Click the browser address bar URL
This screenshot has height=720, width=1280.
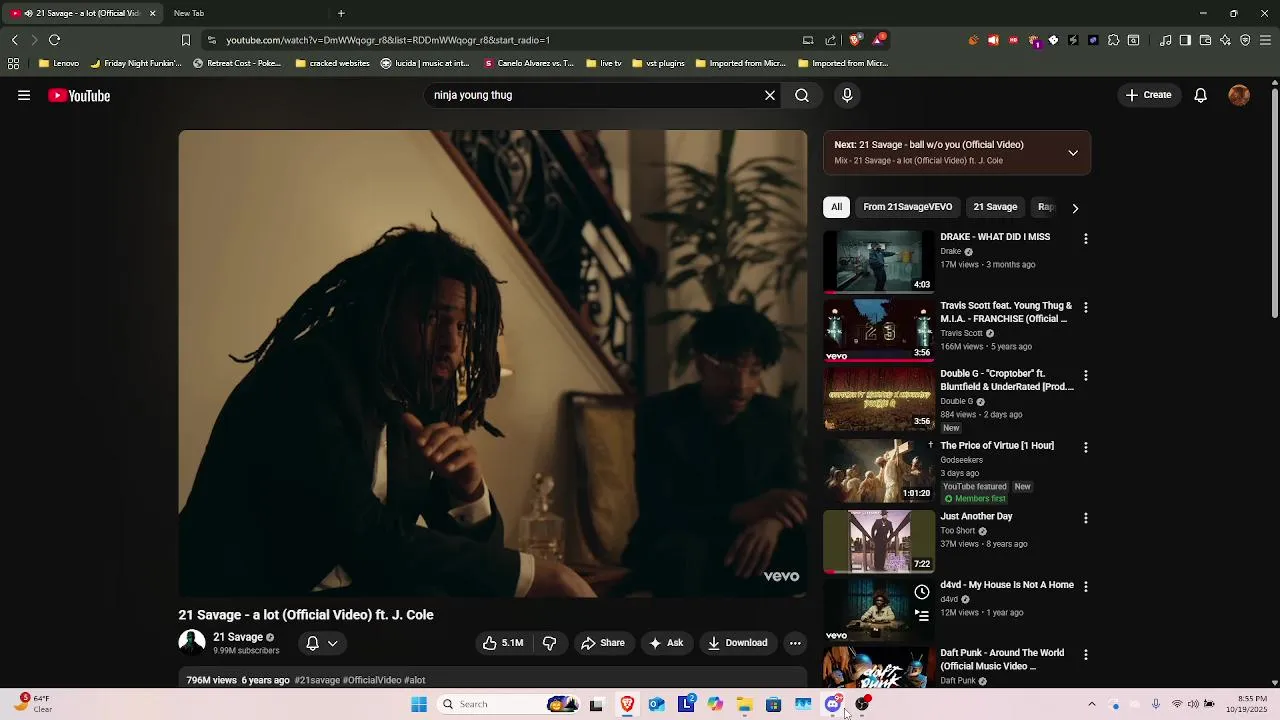click(388, 40)
